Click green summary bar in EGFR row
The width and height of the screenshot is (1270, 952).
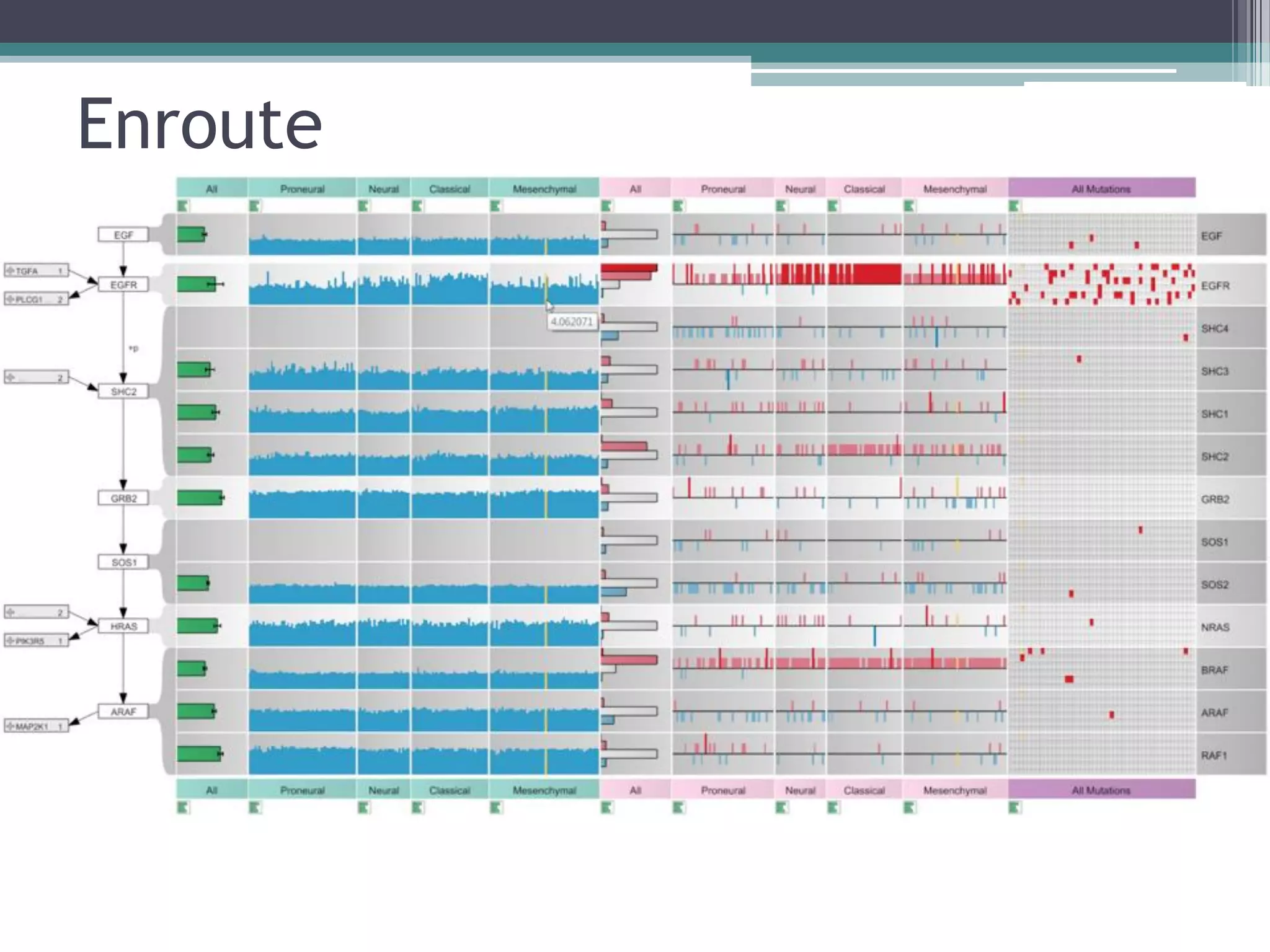pyautogui.click(x=197, y=284)
